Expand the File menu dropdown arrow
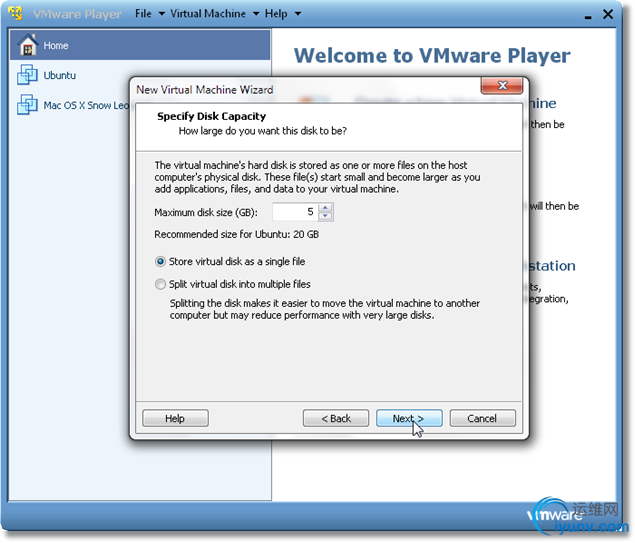This screenshot has height=543, width=635. click(162, 14)
